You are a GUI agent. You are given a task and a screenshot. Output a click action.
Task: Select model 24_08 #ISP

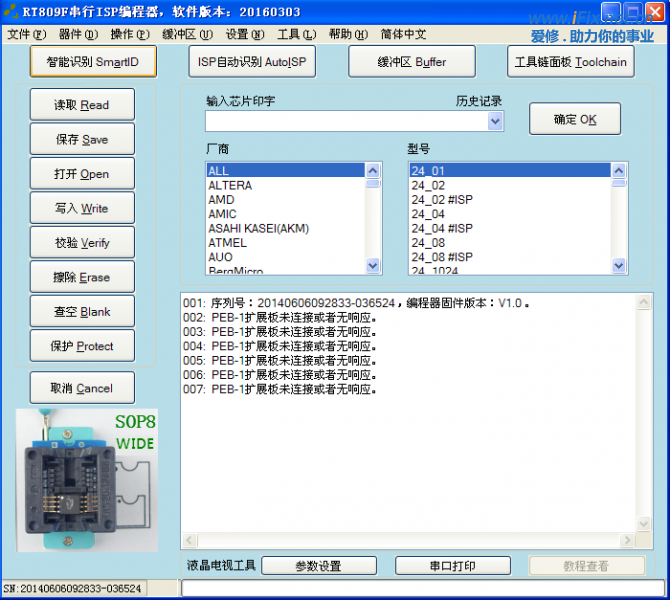tap(510, 257)
